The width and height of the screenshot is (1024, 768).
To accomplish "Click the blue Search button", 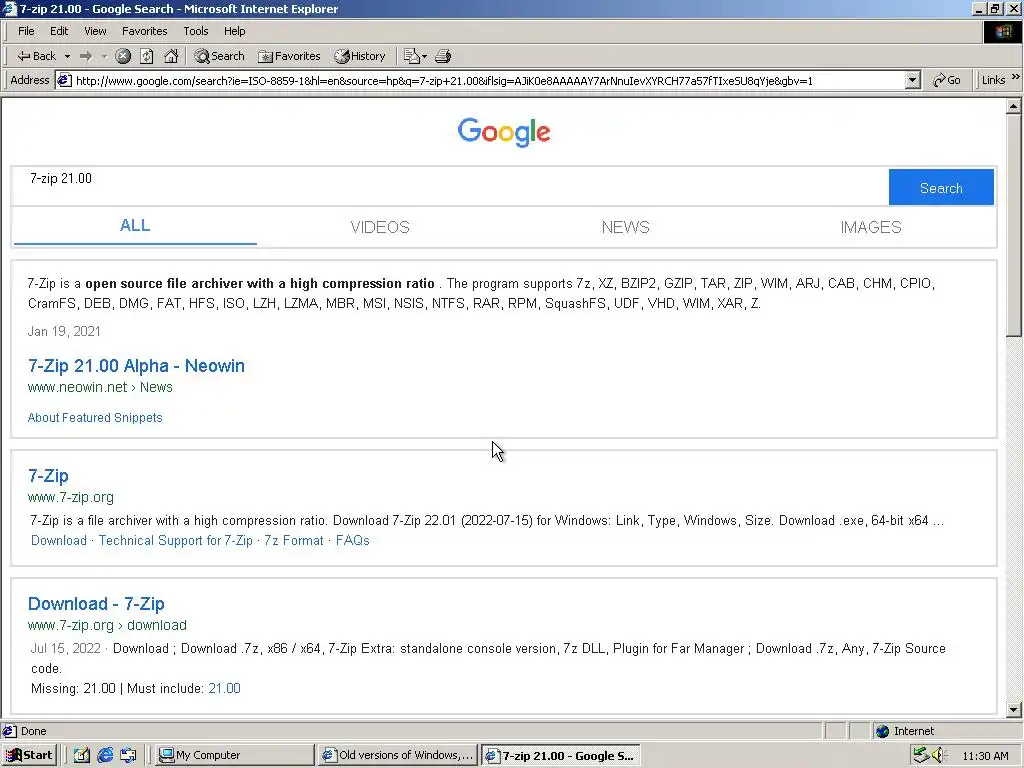I will [x=941, y=187].
